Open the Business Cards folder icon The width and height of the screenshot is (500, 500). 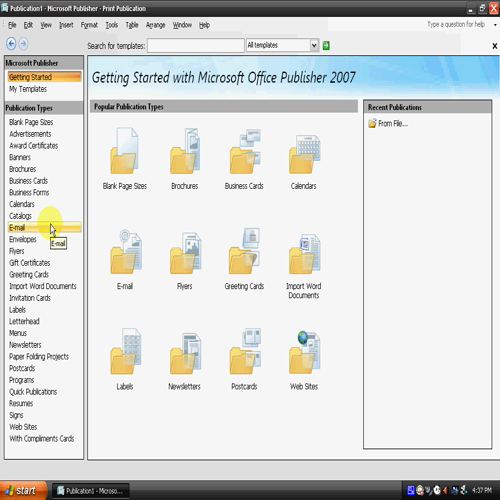[244, 151]
